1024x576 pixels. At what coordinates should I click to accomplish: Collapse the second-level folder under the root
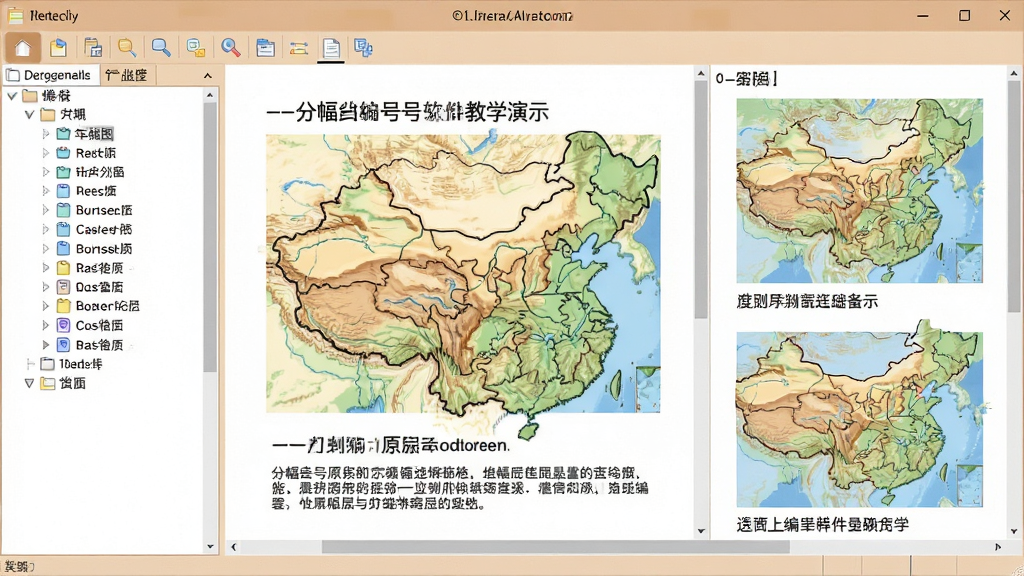point(29,115)
